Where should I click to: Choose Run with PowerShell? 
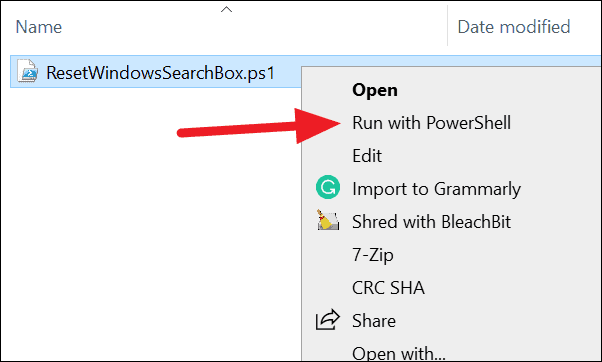(x=432, y=123)
